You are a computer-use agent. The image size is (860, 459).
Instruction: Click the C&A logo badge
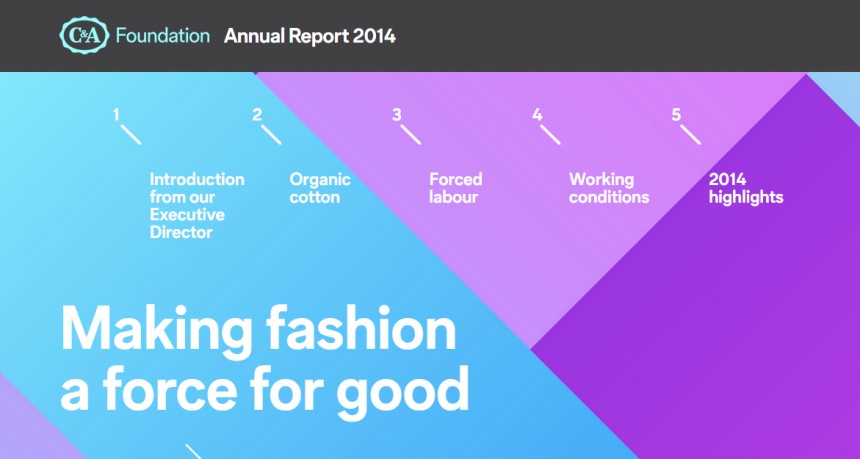pyautogui.click(x=84, y=35)
